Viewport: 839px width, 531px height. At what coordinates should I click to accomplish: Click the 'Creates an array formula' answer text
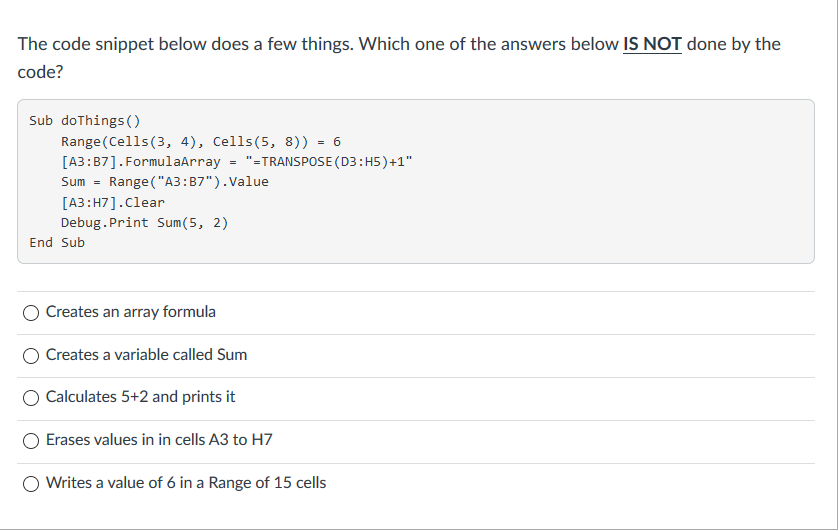tap(131, 312)
